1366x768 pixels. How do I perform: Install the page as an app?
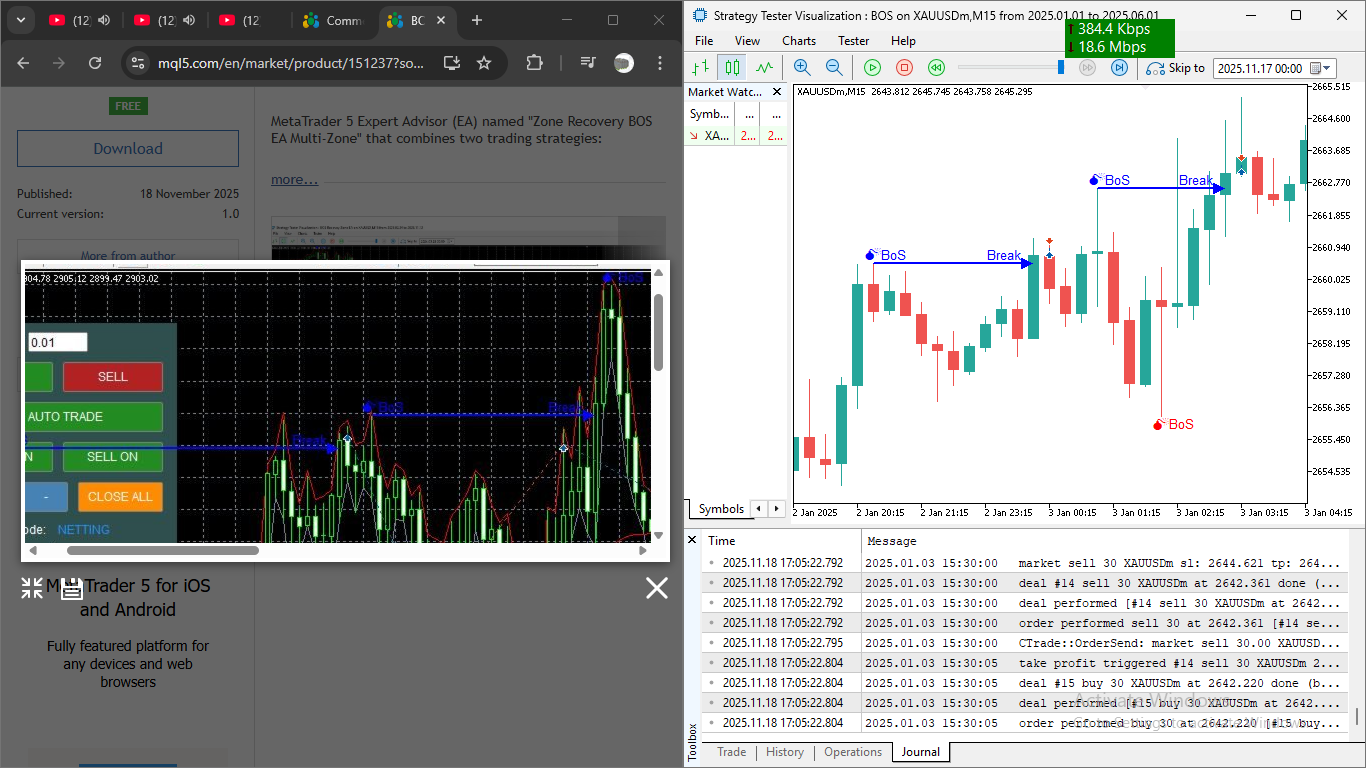(452, 63)
